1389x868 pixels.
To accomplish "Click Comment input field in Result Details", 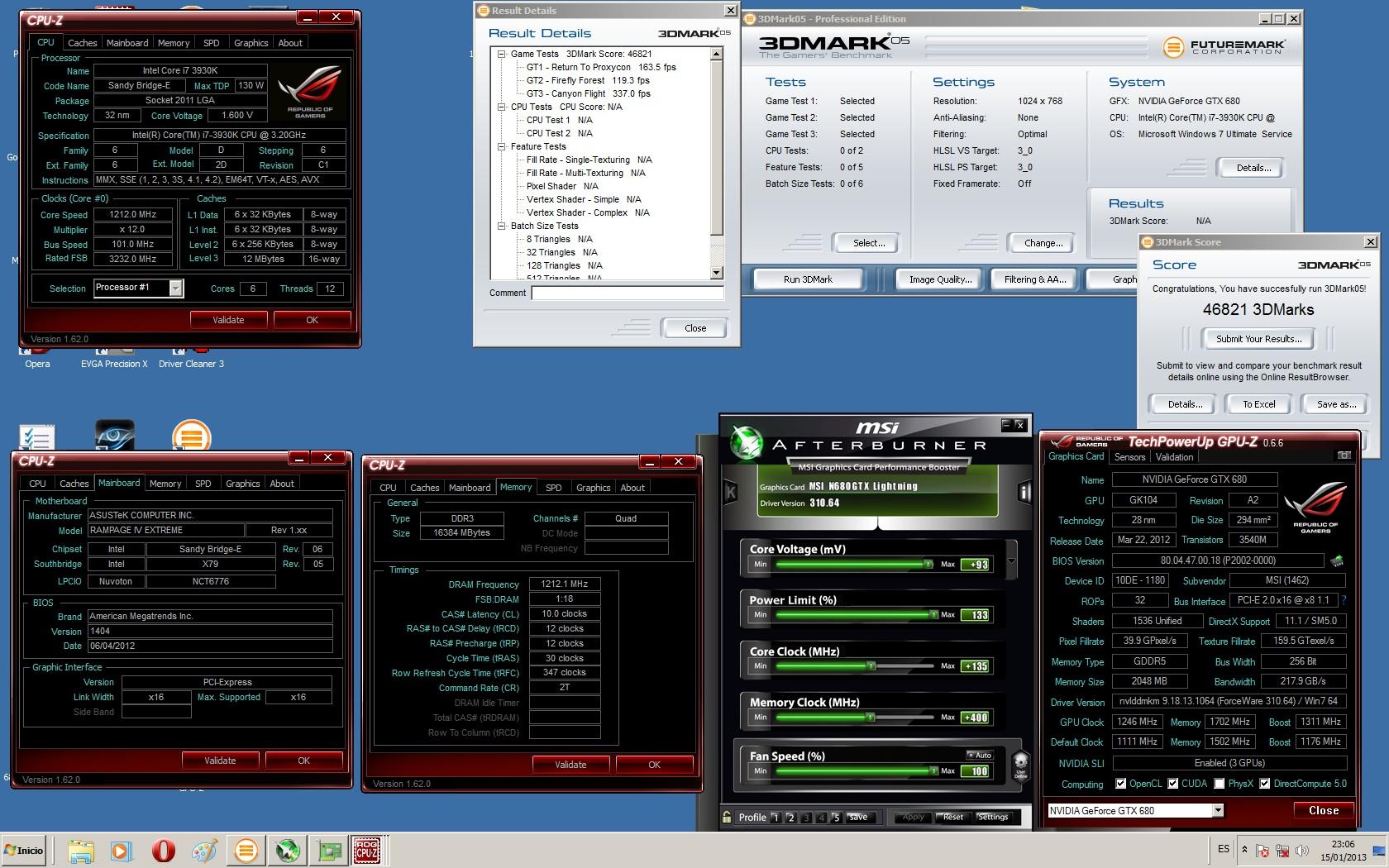I will click(628, 293).
